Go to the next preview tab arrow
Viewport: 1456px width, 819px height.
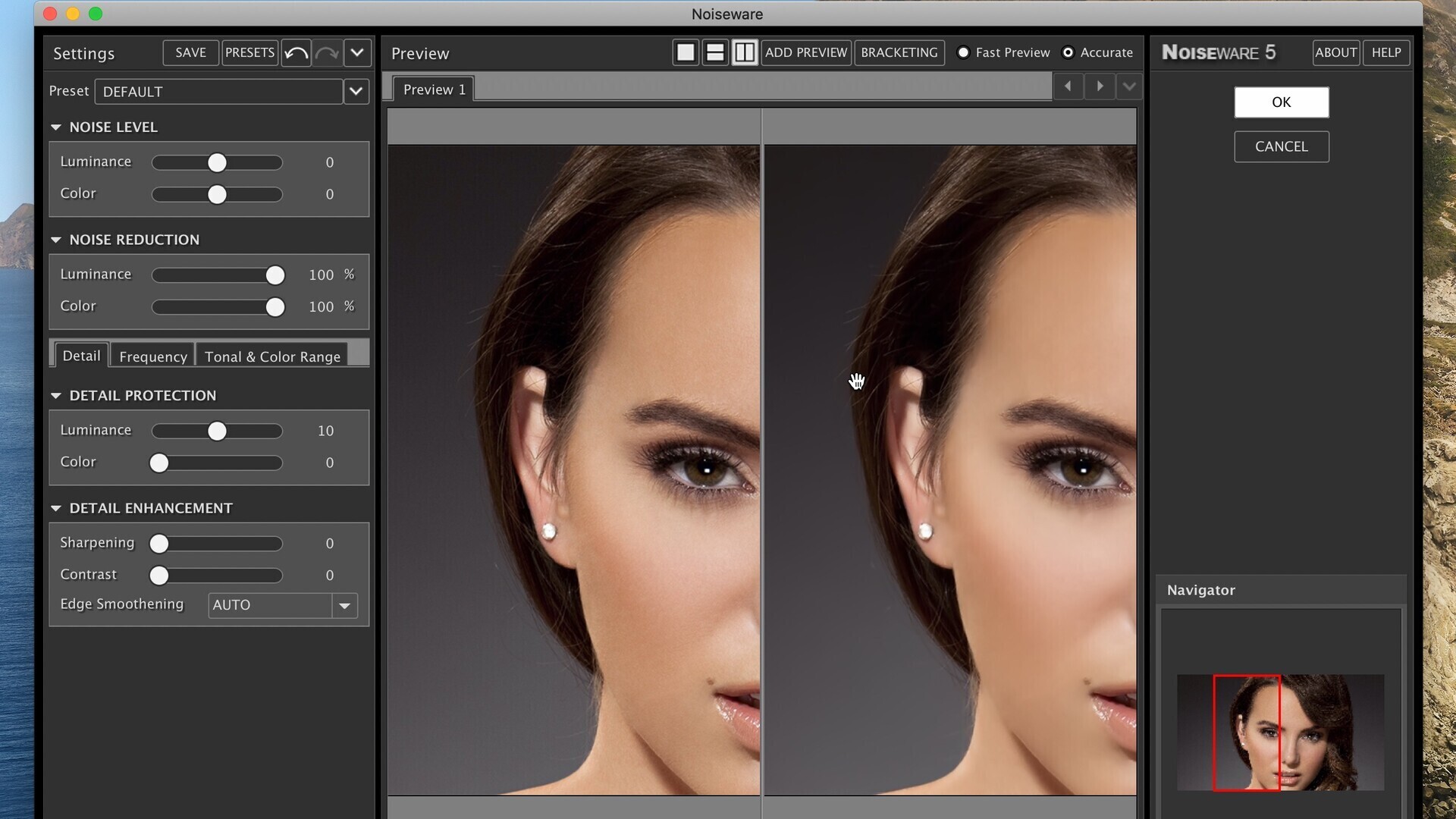pyautogui.click(x=1100, y=86)
